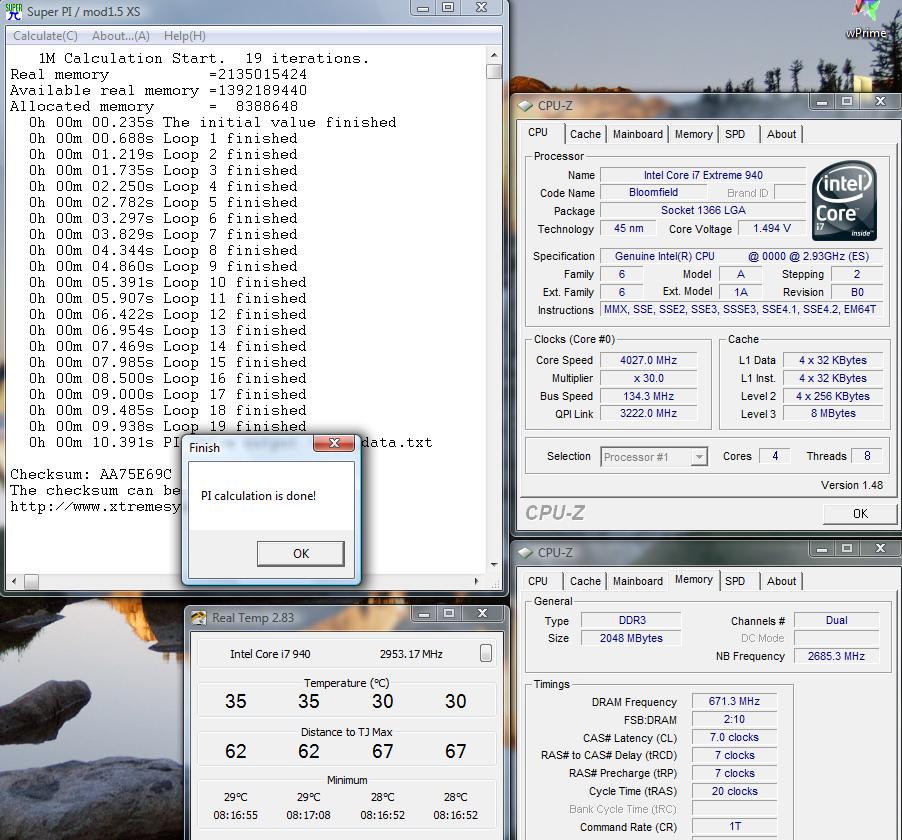This screenshot has height=840, width=902.
Task: Click the Threads value 8
Action: point(867,456)
